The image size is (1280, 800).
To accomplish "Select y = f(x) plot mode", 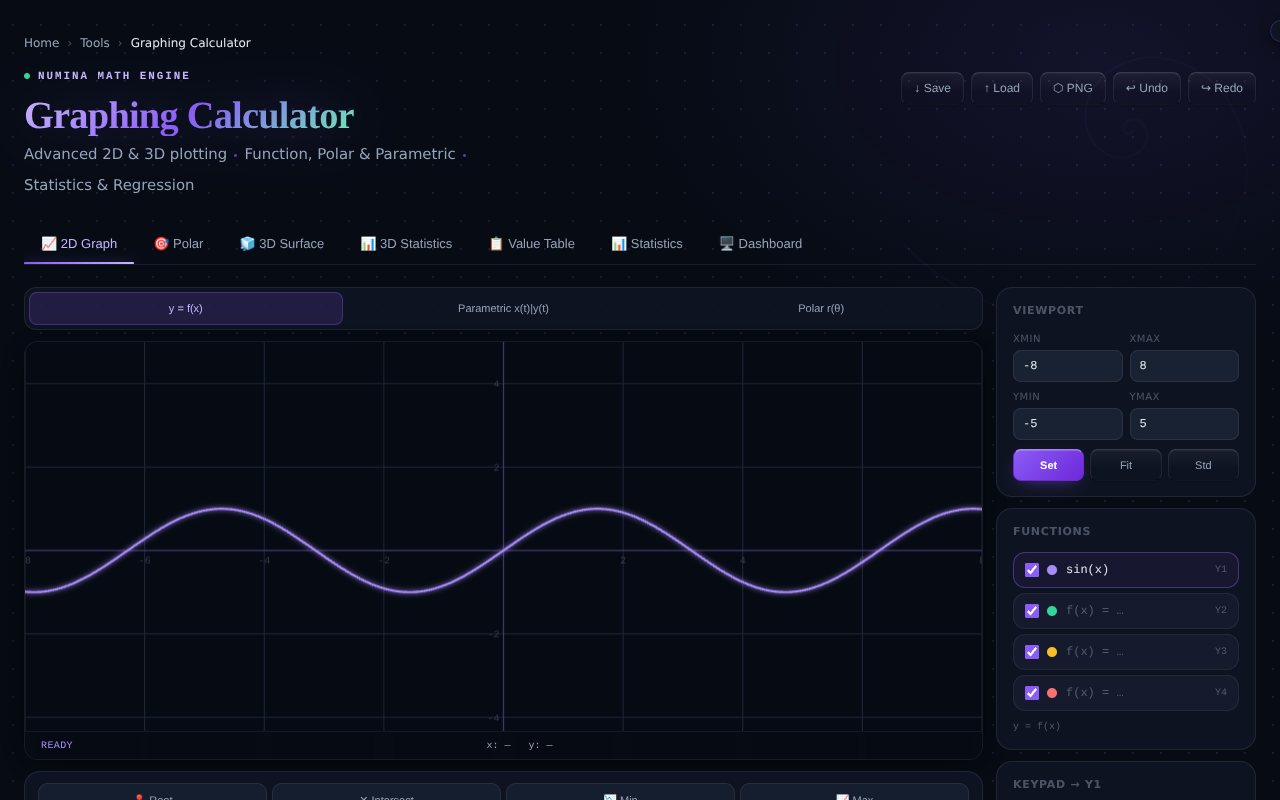I will (x=186, y=308).
